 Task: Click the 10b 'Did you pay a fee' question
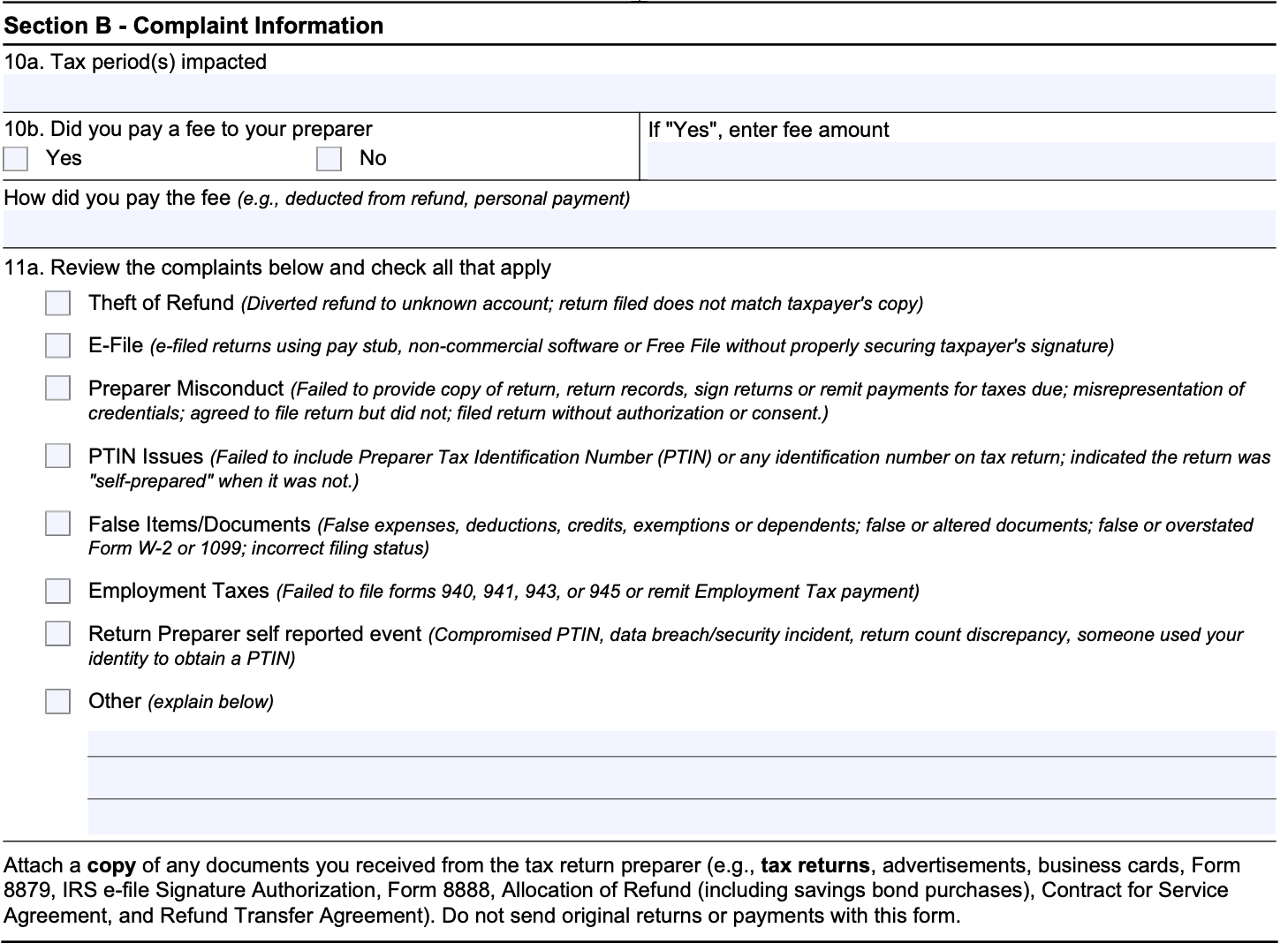click(x=188, y=129)
